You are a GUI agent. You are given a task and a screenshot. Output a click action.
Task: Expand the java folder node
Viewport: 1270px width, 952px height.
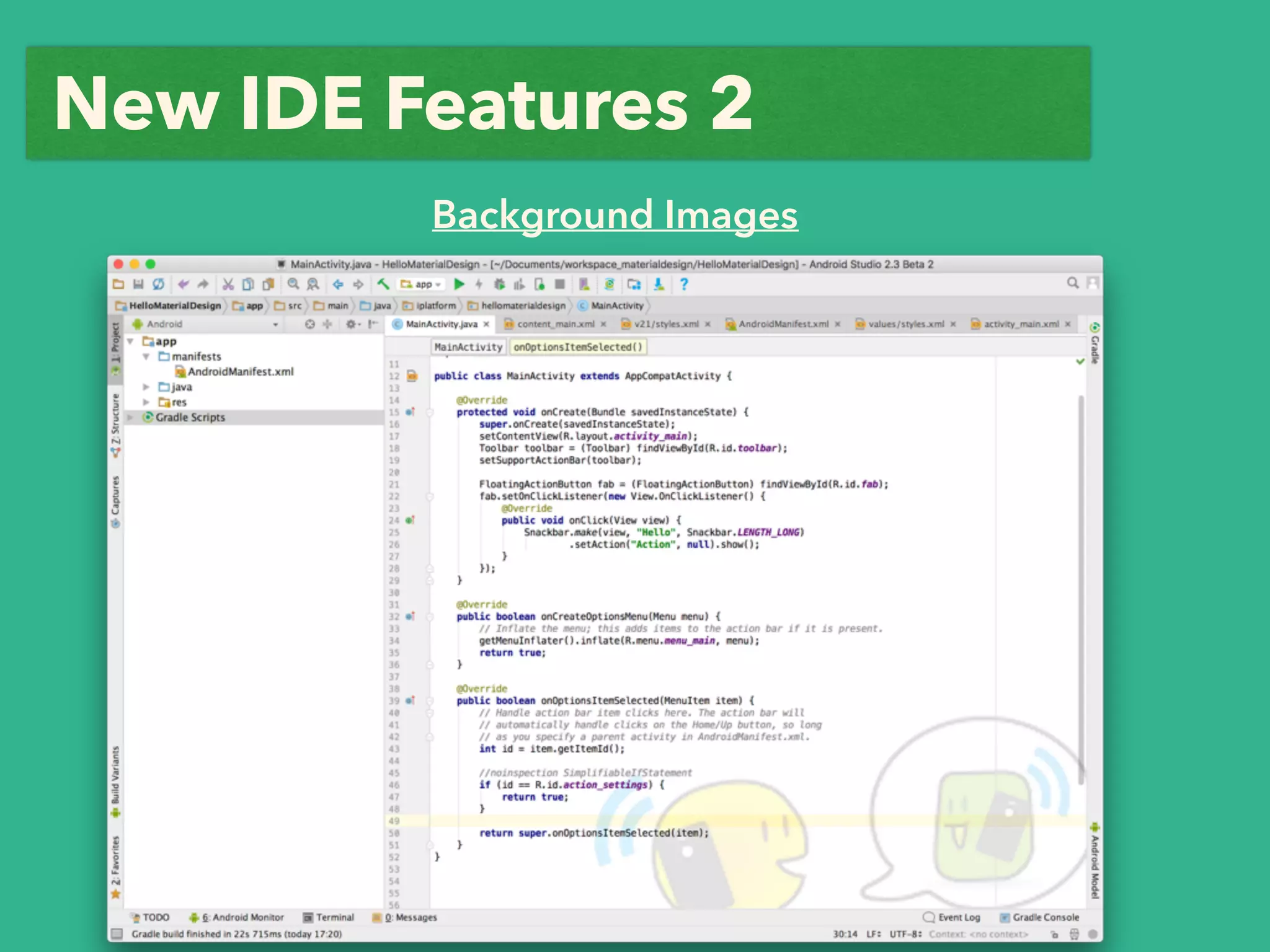(146, 387)
